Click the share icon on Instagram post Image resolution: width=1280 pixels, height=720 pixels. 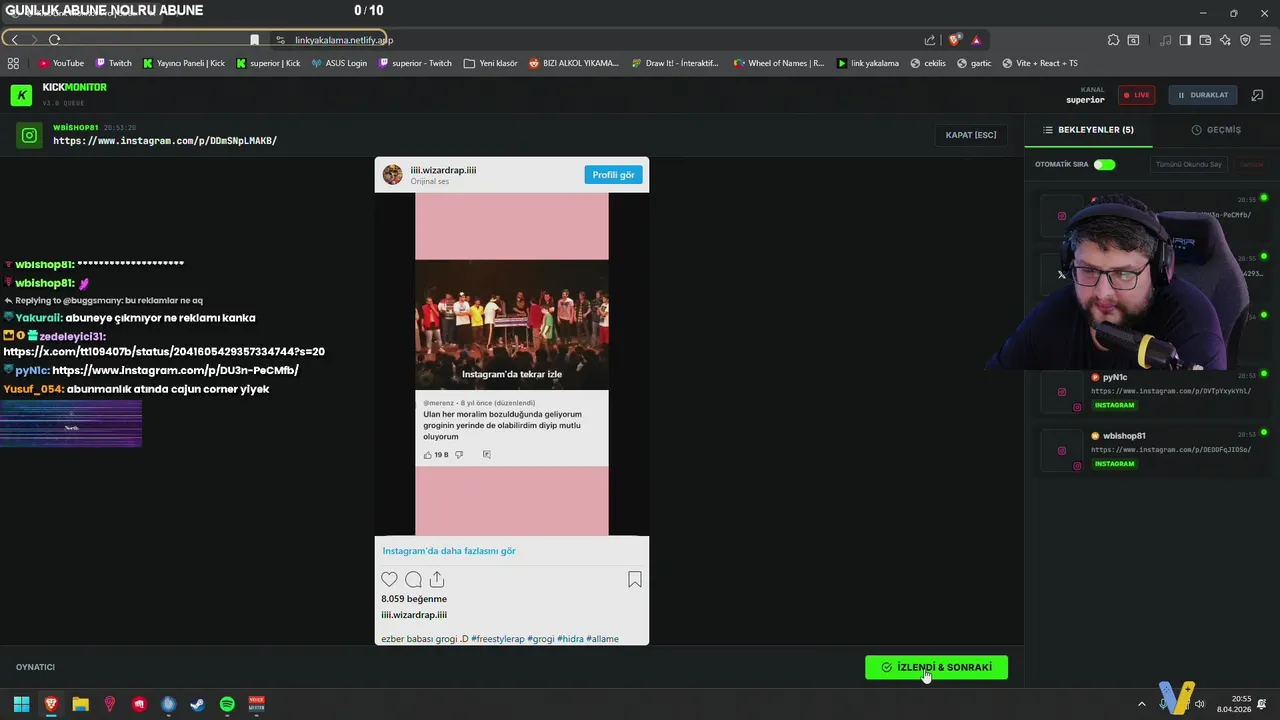tap(437, 579)
